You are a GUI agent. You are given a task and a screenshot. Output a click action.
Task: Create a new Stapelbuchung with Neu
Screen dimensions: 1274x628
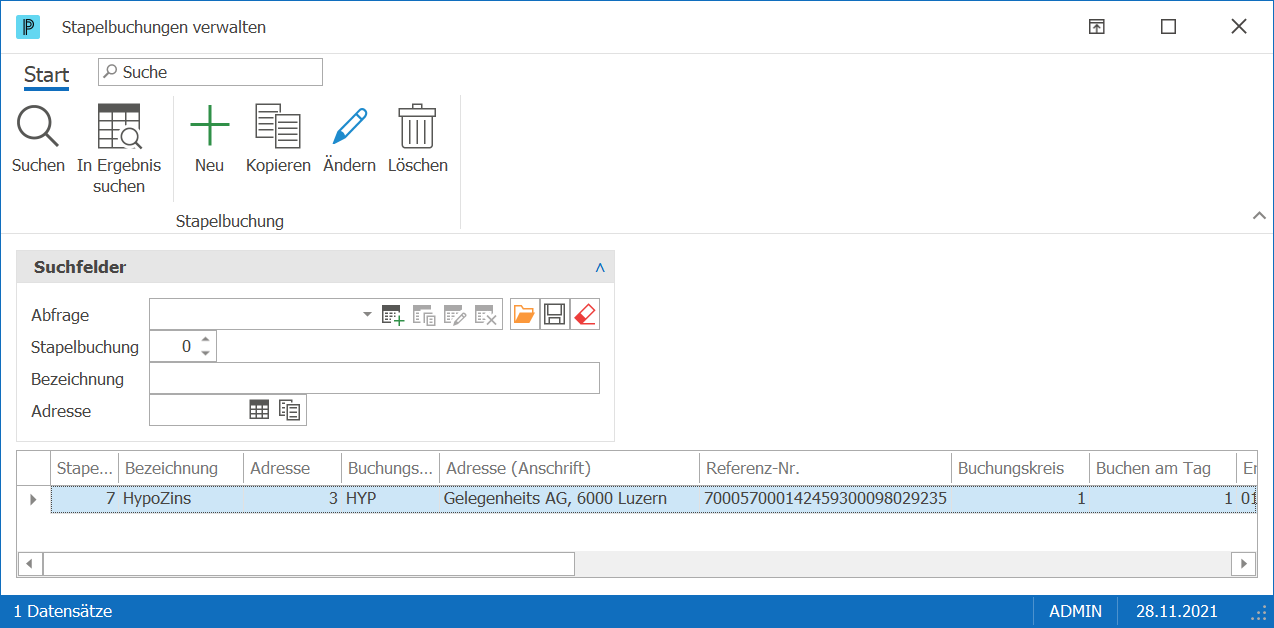pos(209,127)
